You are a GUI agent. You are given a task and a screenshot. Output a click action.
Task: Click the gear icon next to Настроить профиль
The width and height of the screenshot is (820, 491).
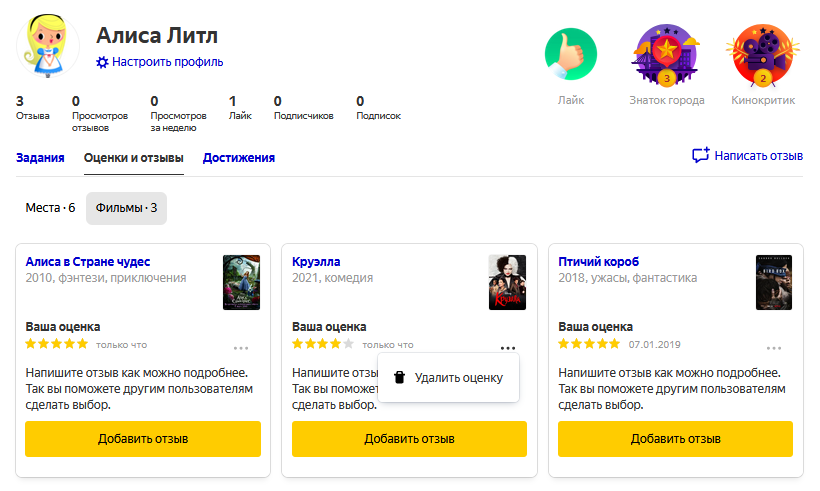tap(102, 62)
